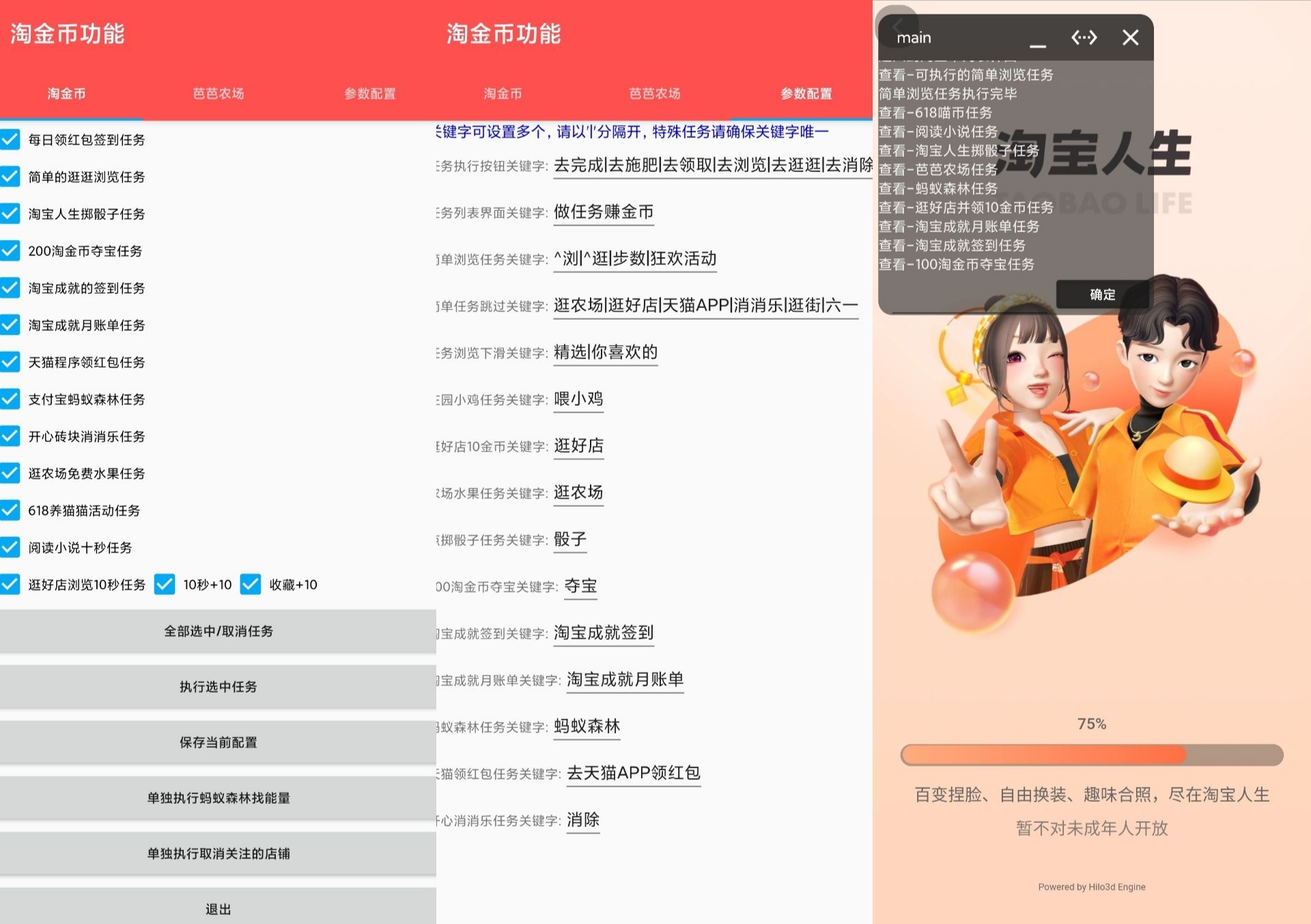1311x924 pixels.
Task: Click the 75% loading progress bar
Action: pos(1091,755)
